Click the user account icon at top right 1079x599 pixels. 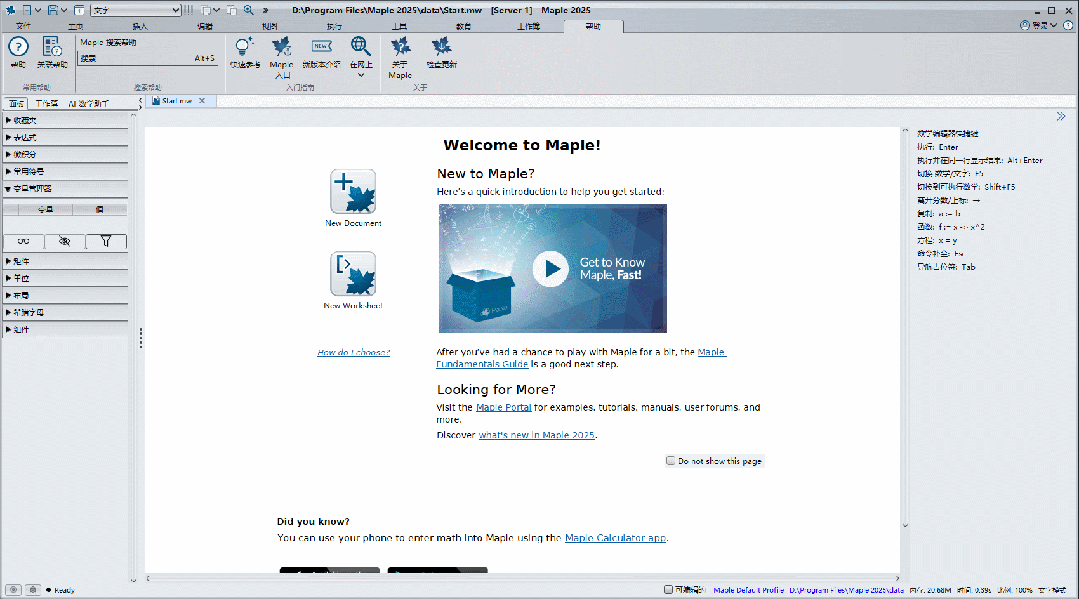(1025, 25)
